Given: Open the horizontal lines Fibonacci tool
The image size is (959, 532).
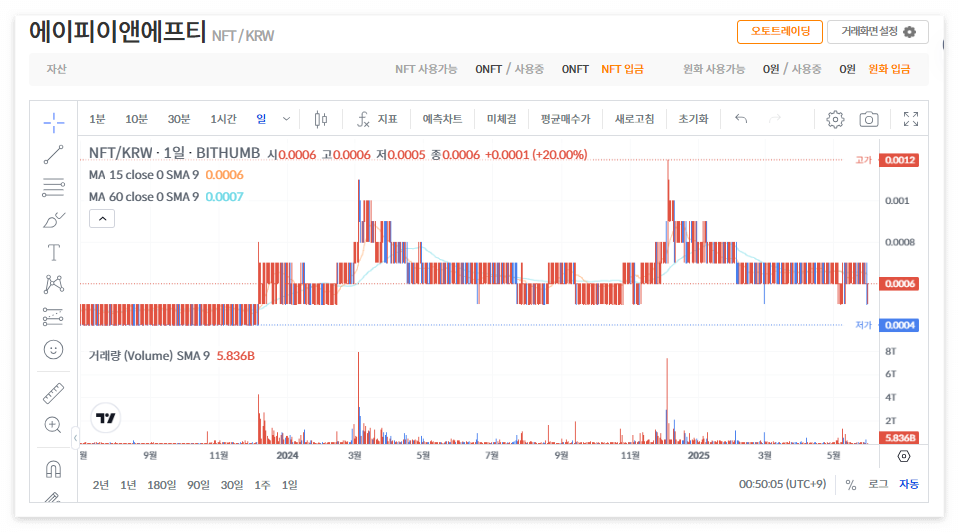Looking at the screenshot, I should click(54, 187).
